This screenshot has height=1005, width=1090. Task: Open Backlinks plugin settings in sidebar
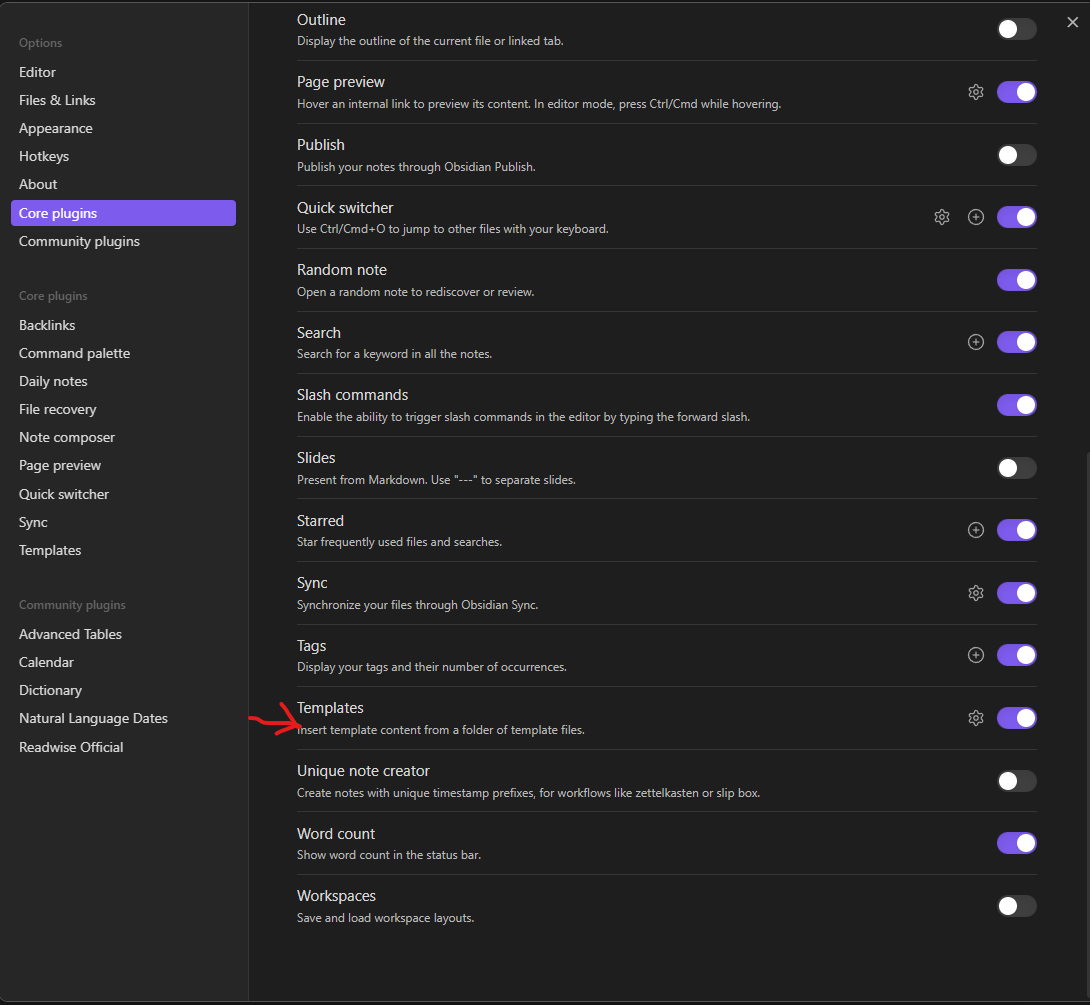tap(123, 325)
